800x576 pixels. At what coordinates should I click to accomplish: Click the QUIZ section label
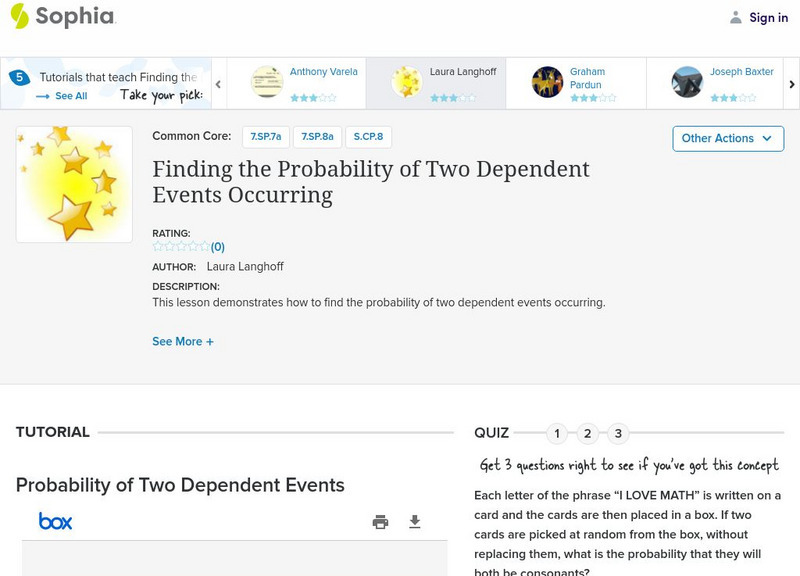coord(491,433)
